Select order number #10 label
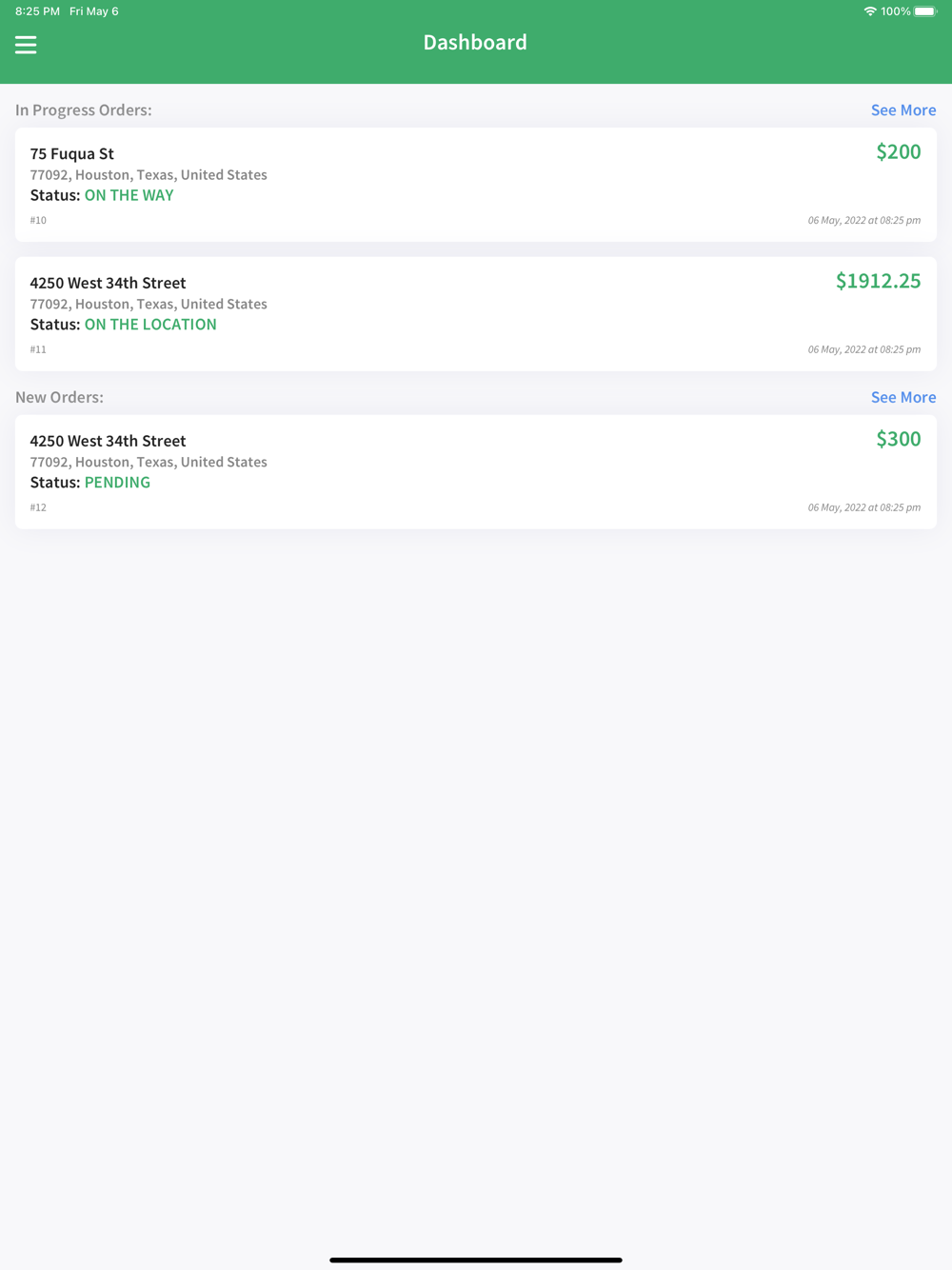The width and height of the screenshot is (952, 1270). (38, 221)
